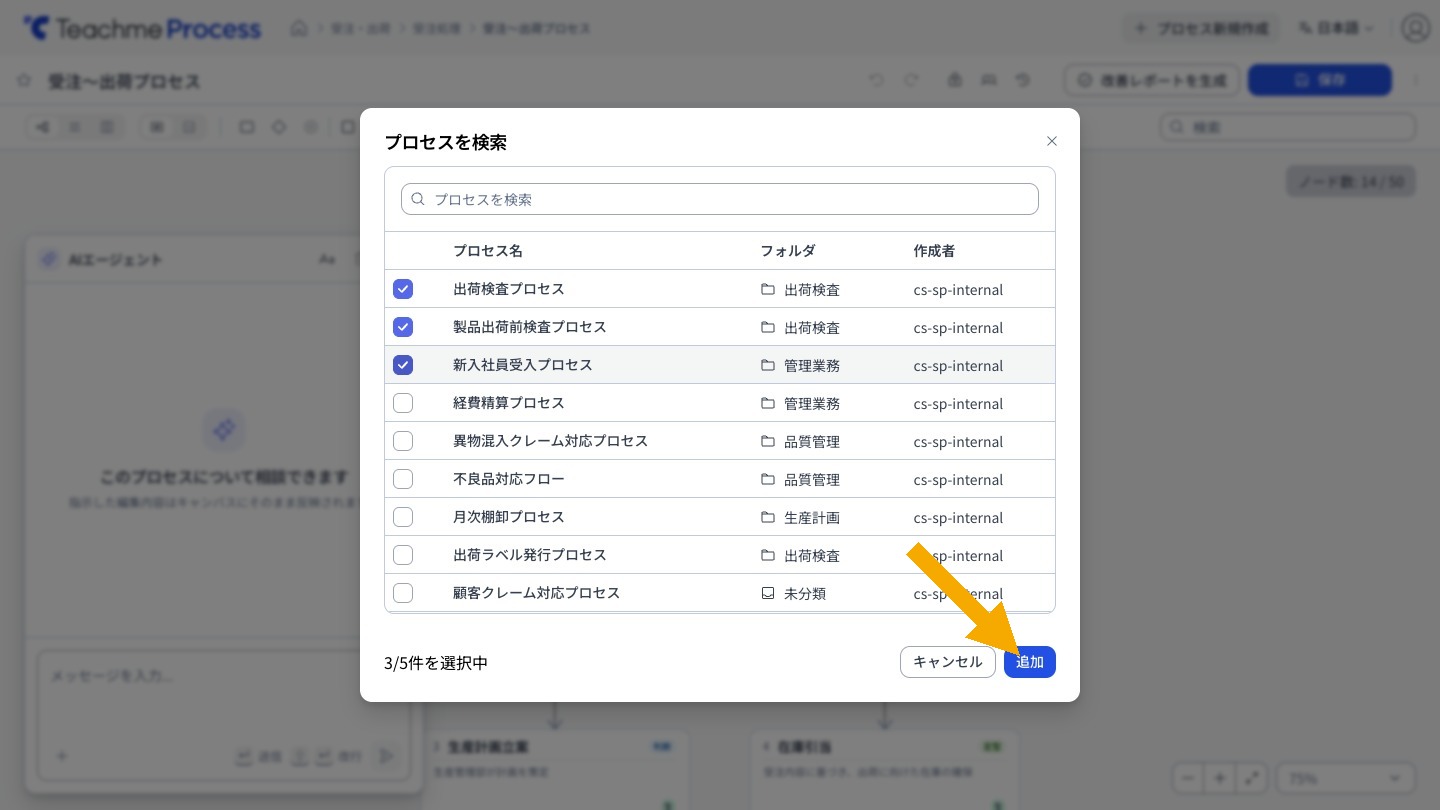
Task: Click the fit-to-screen expand icon
Action: (1253, 778)
